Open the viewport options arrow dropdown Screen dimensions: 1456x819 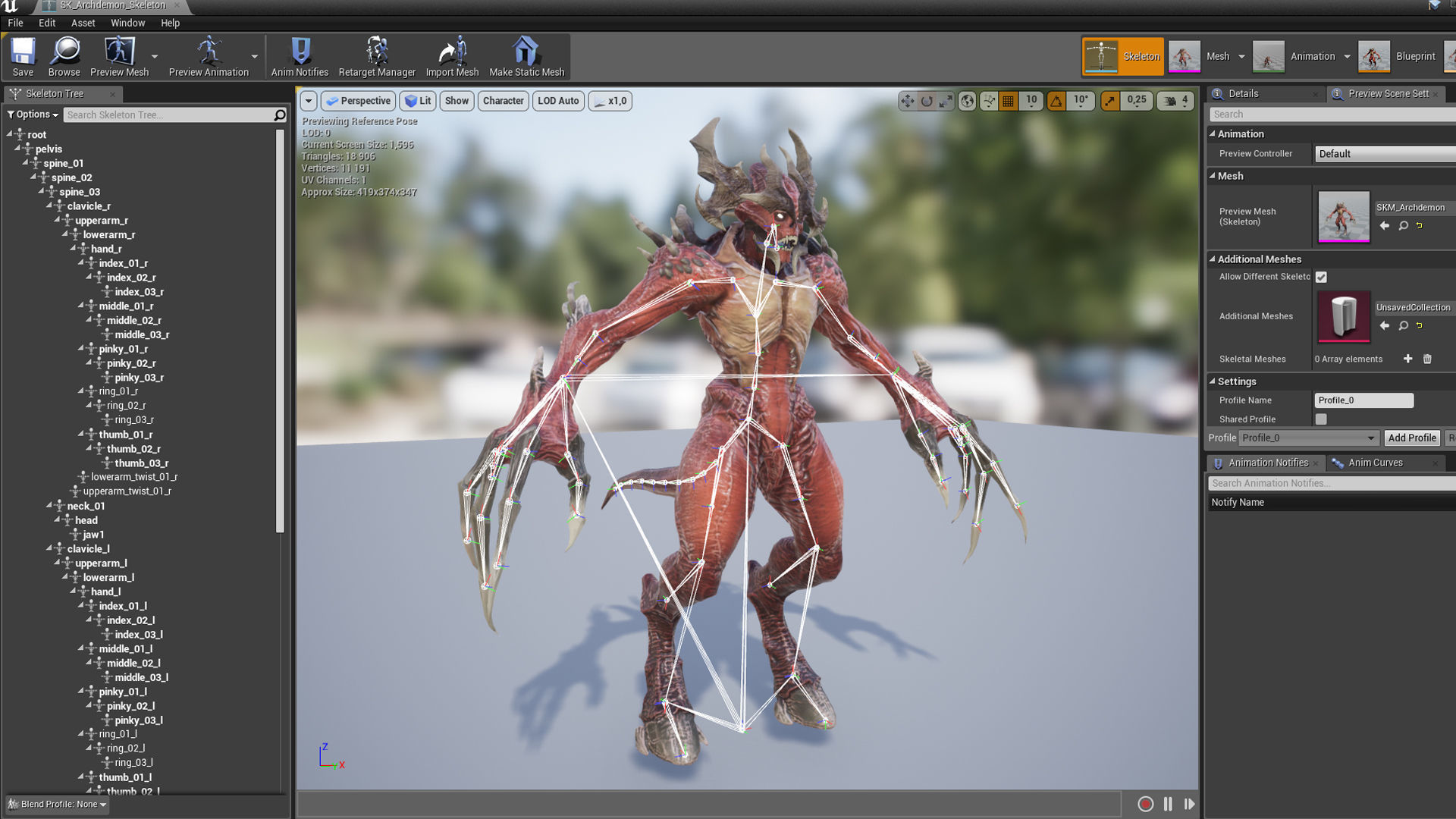(x=308, y=101)
